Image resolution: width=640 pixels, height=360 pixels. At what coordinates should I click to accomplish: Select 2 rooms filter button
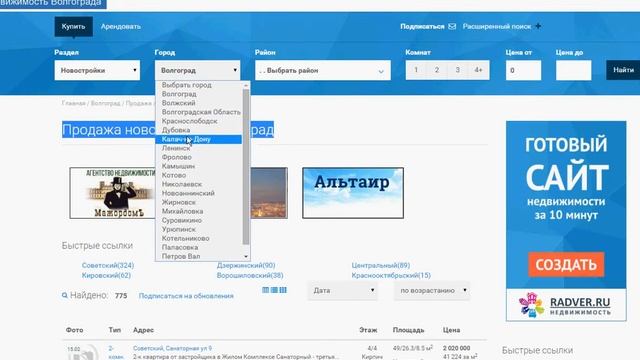click(x=437, y=70)
